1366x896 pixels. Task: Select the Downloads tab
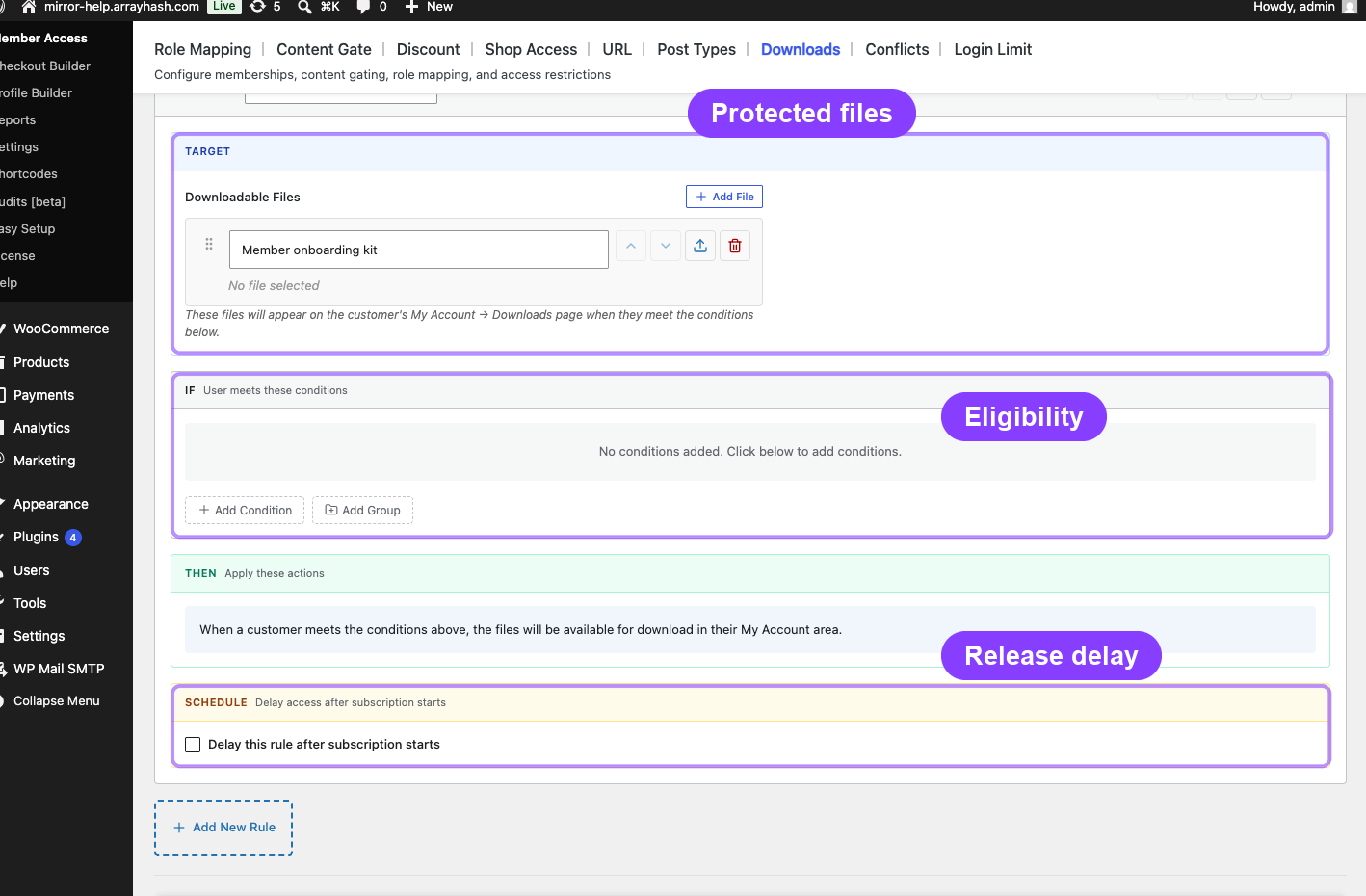(801, 49)
